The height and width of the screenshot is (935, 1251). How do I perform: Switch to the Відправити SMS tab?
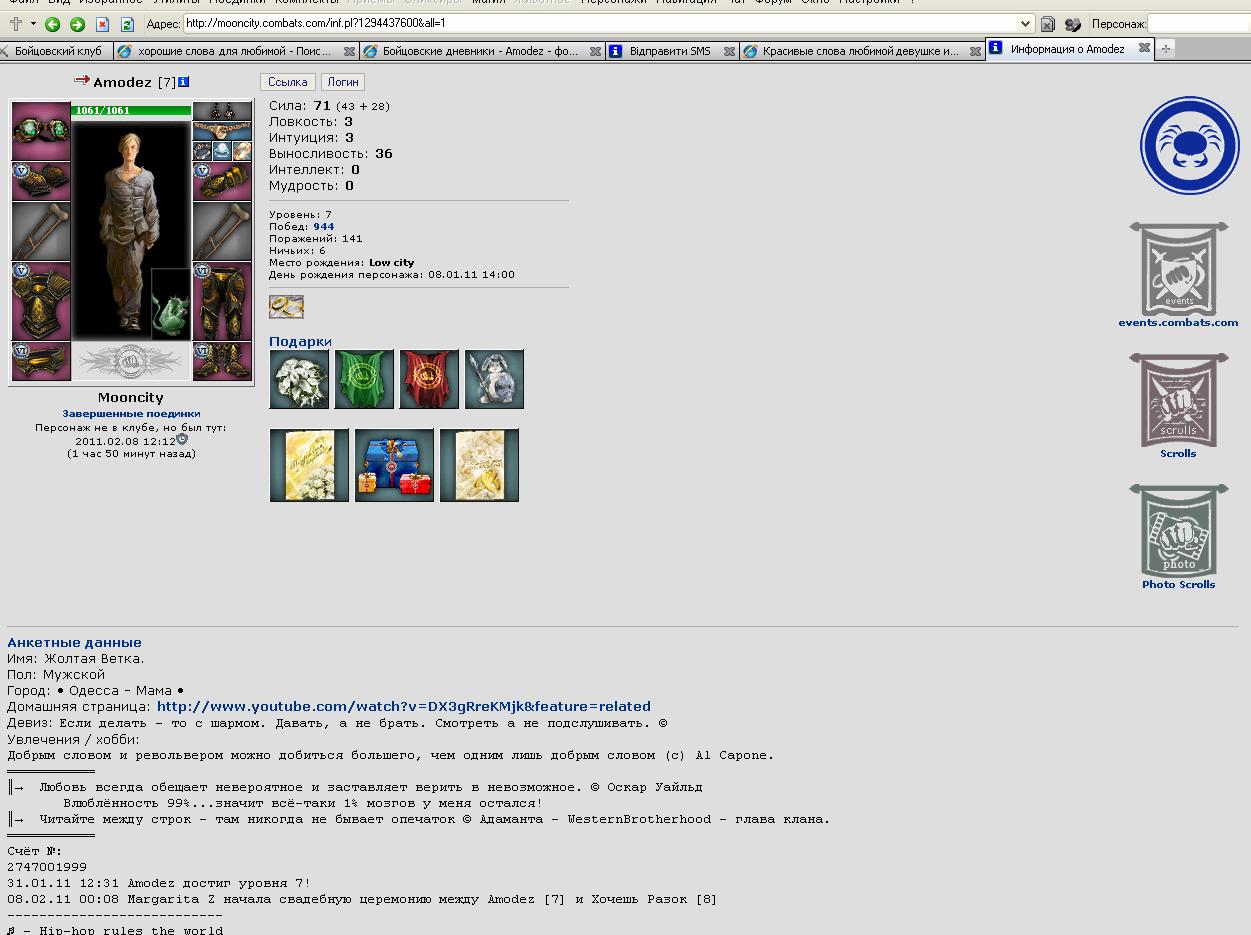pyautogui.click(x=670, y=51)
